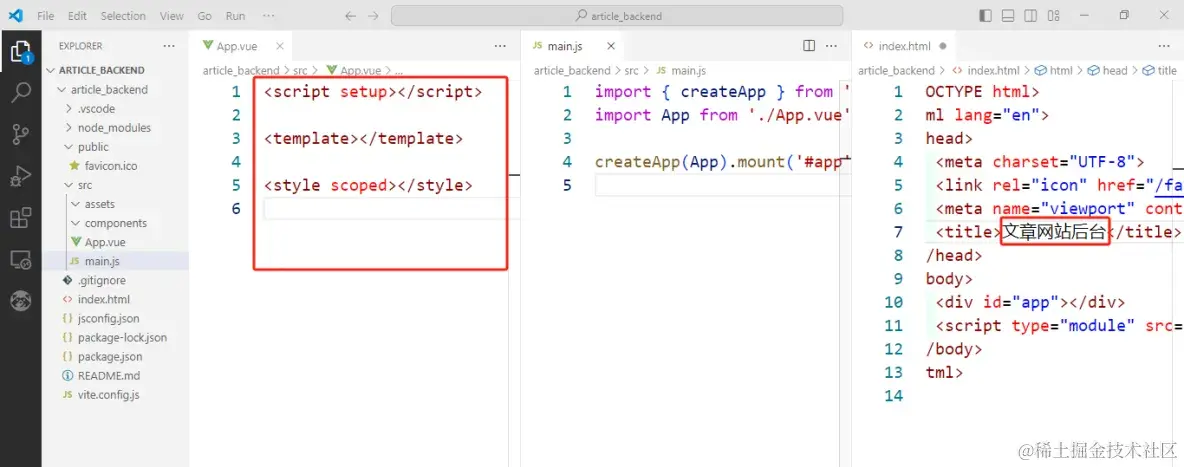
Task: Open the Run and Debug view
Action: [20, 177]
